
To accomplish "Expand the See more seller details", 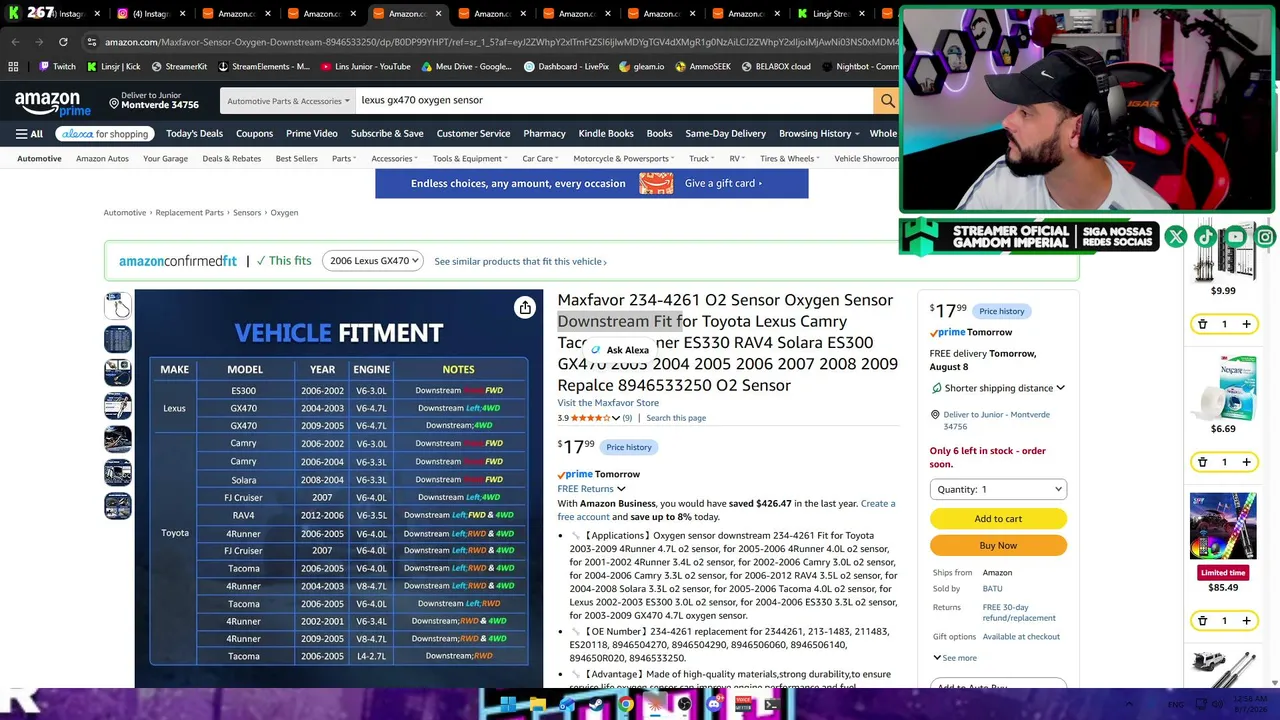I will [955, 658].
